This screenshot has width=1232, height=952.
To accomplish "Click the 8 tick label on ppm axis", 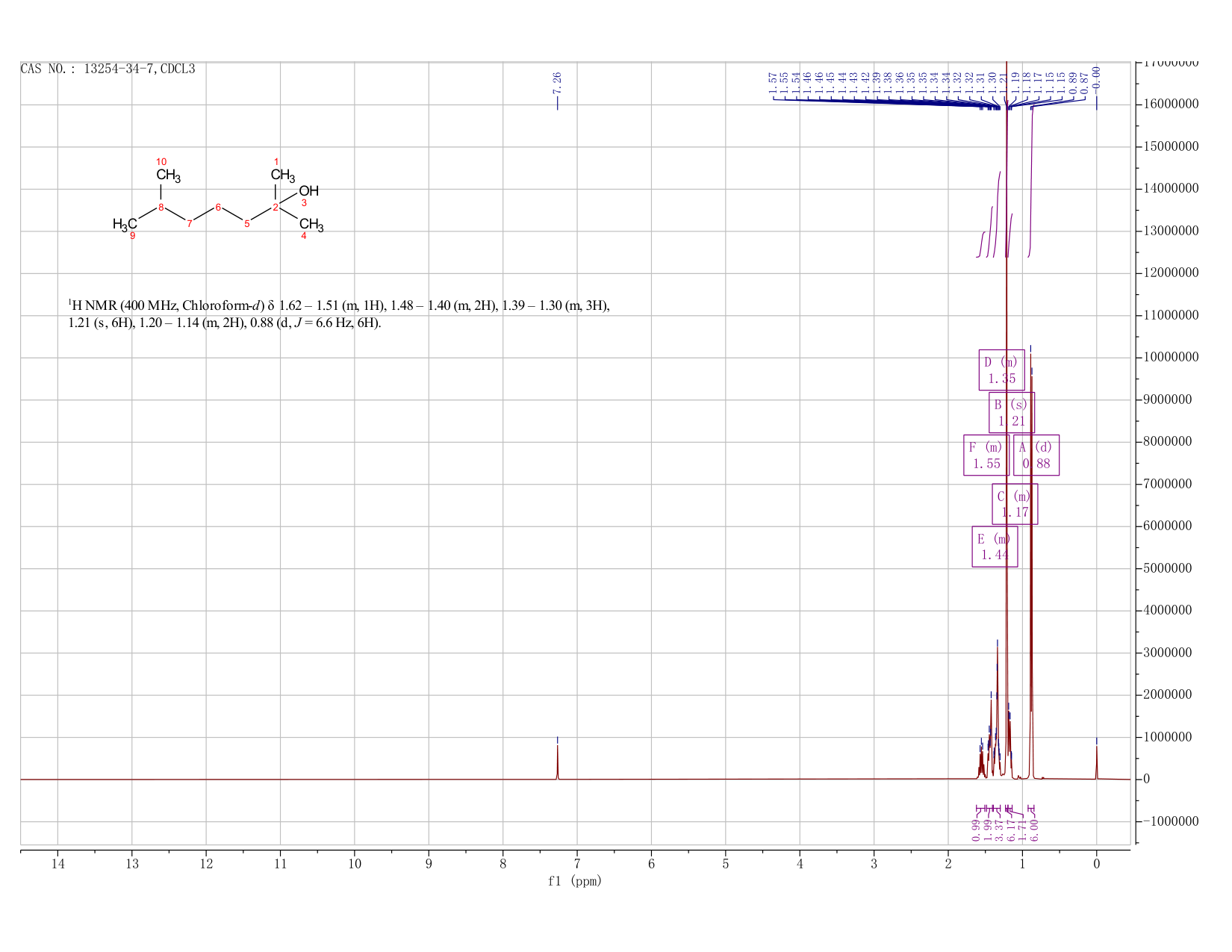I will point(503,864).
